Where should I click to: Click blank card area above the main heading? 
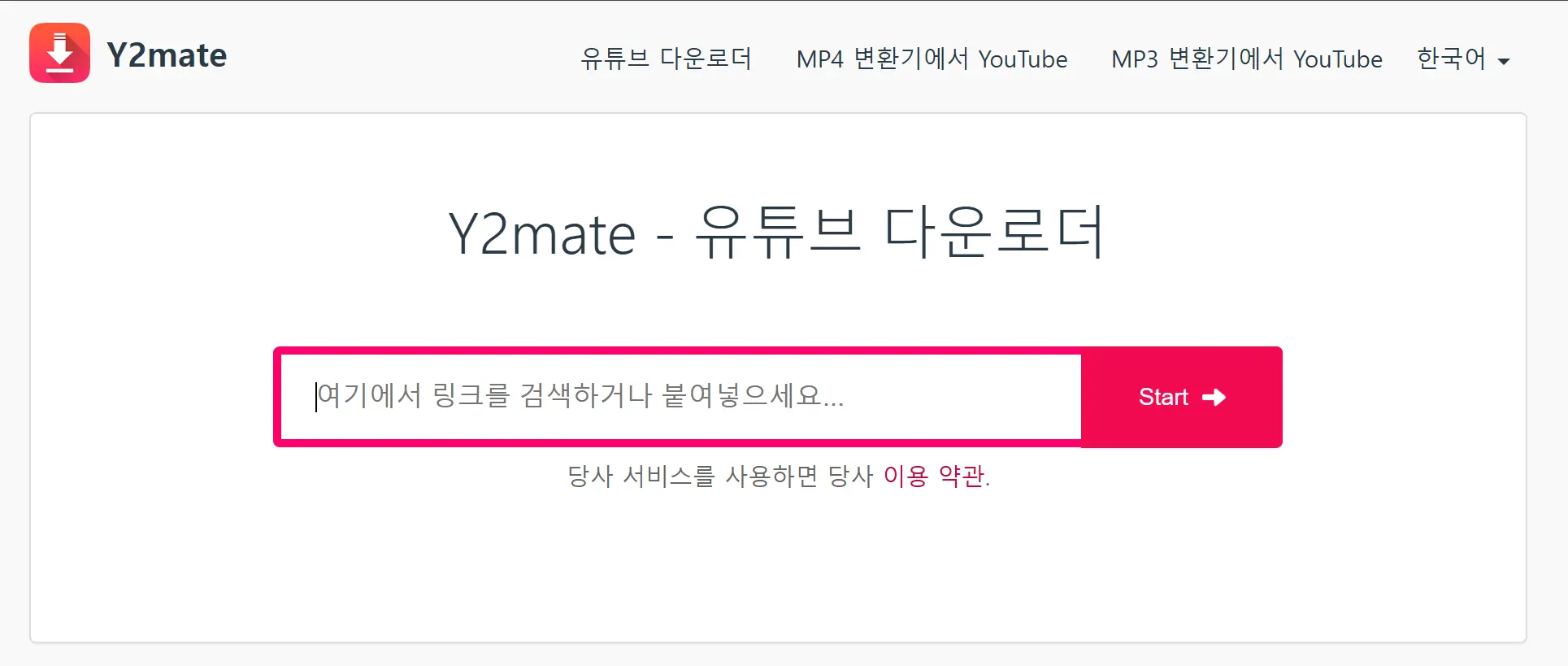tap(778, 155)
